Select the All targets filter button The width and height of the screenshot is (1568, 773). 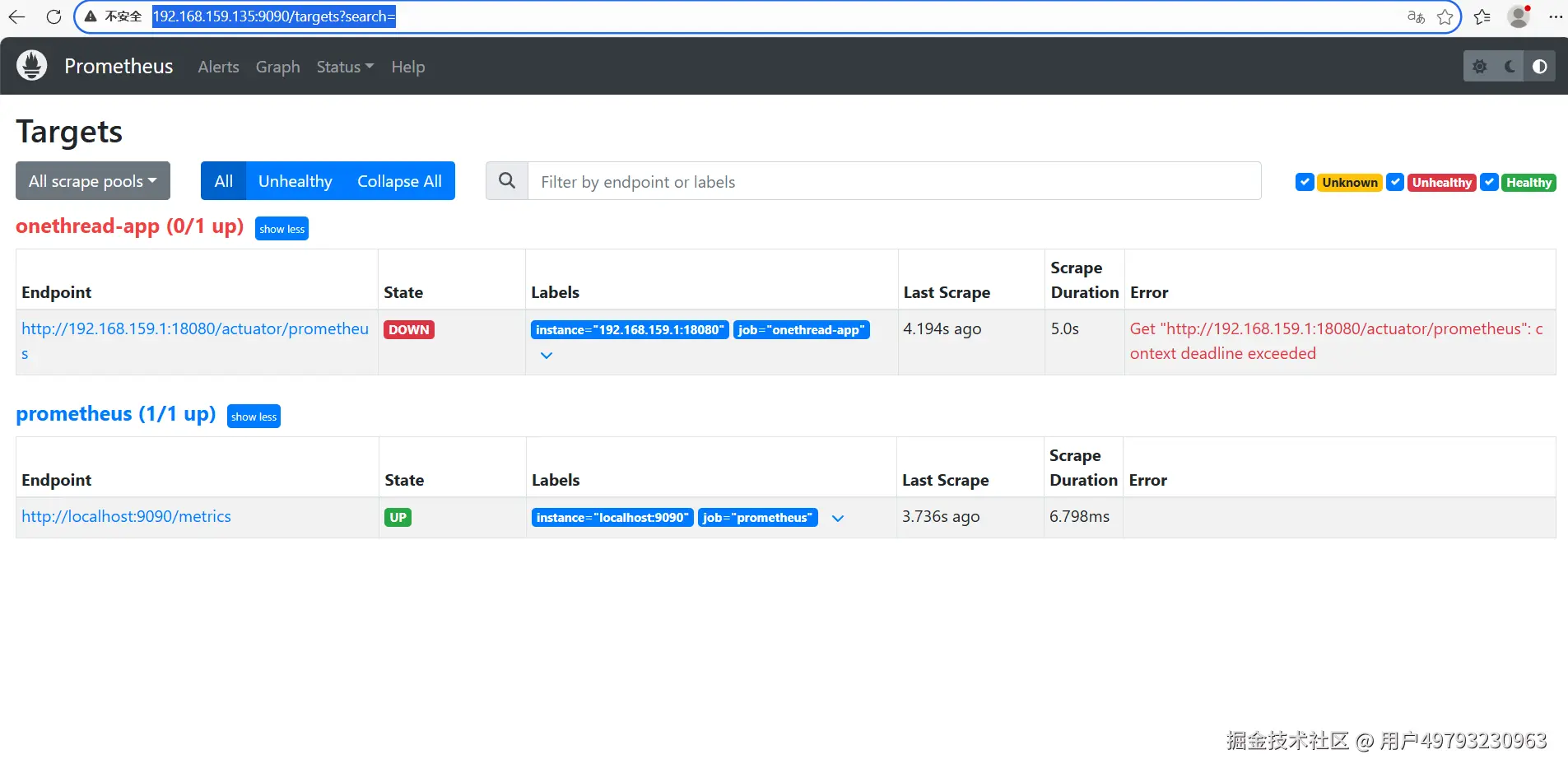[223, 181]
